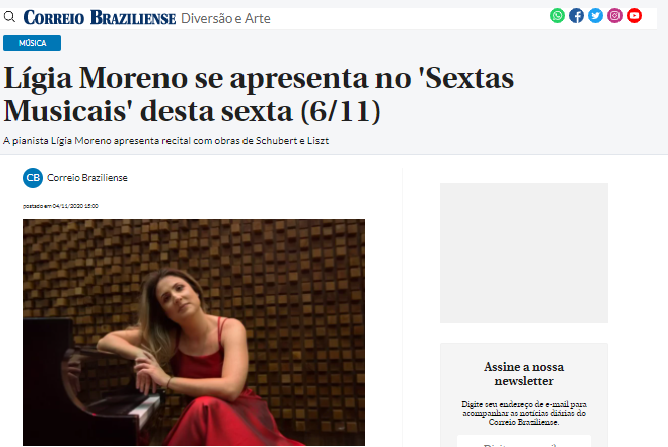This screenshot has width=668, height=447.
Task: Open the pianist photo in red dress
Action: pos(194,332)
